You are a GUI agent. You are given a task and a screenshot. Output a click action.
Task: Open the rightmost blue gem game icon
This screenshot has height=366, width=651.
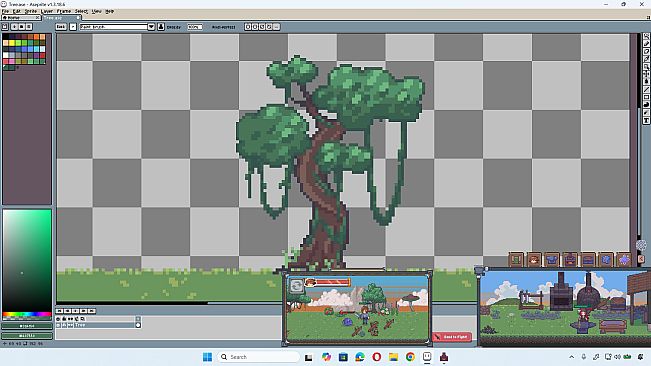click(x=624, y=260)
